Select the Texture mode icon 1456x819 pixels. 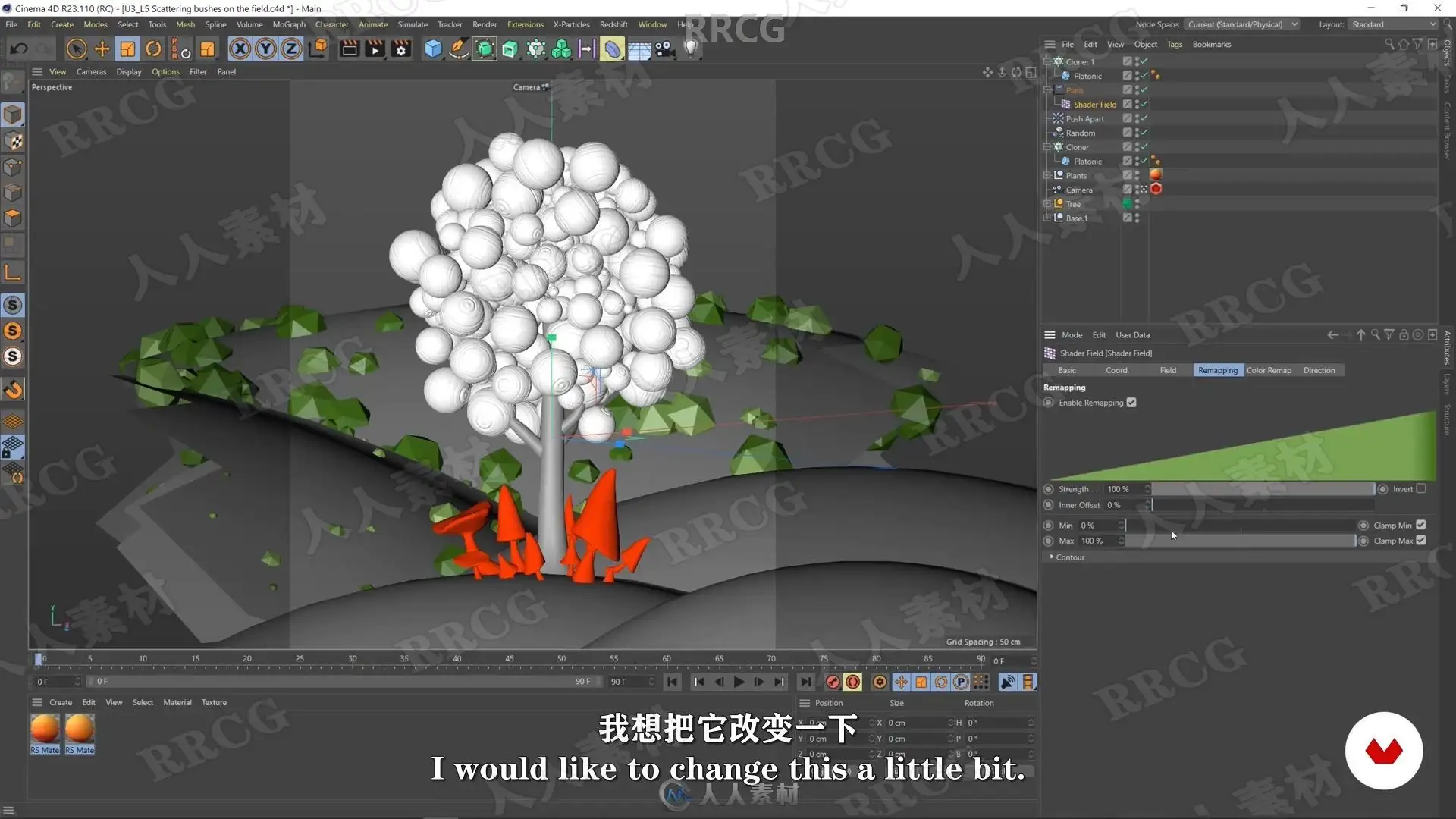pyautogui.click(x=13, y=141)
